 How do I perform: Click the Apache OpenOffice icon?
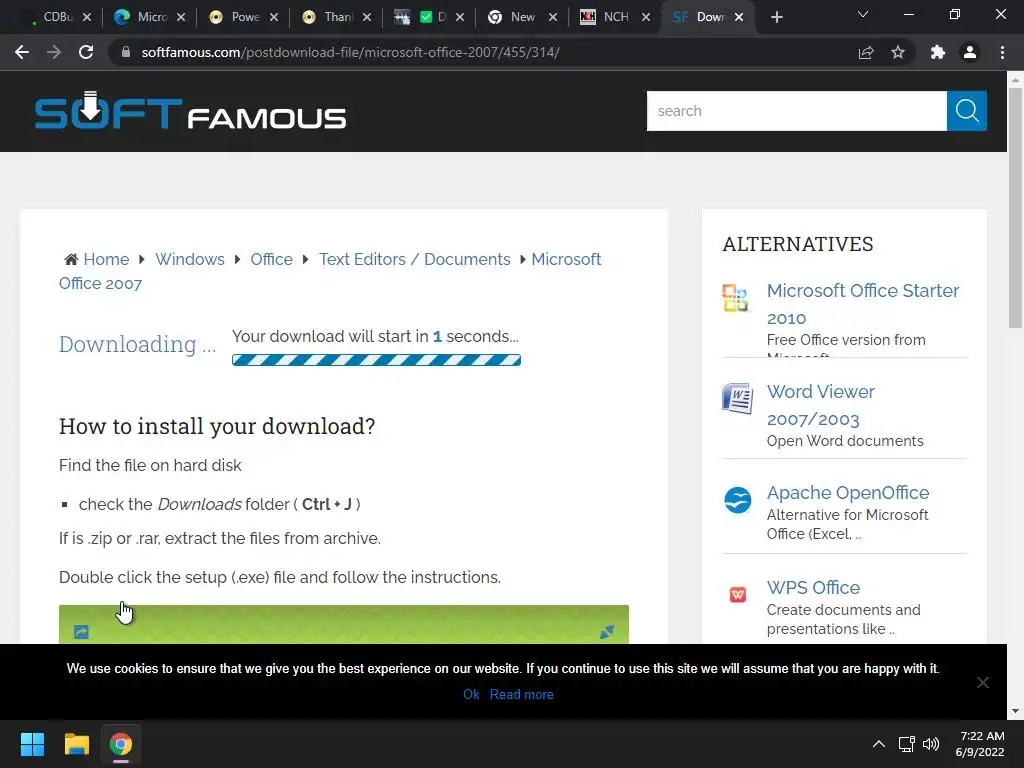click(x=737, y=500)
